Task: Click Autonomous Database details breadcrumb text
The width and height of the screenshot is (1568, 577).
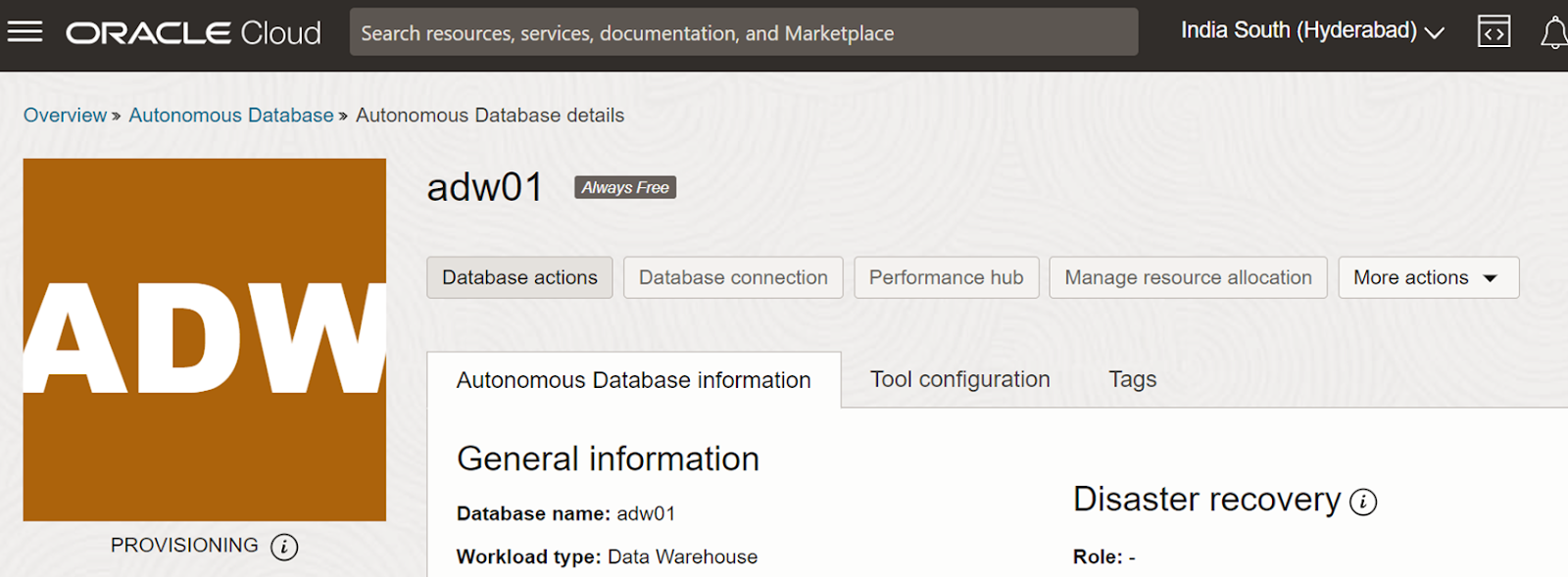Action: coord(490,115)
